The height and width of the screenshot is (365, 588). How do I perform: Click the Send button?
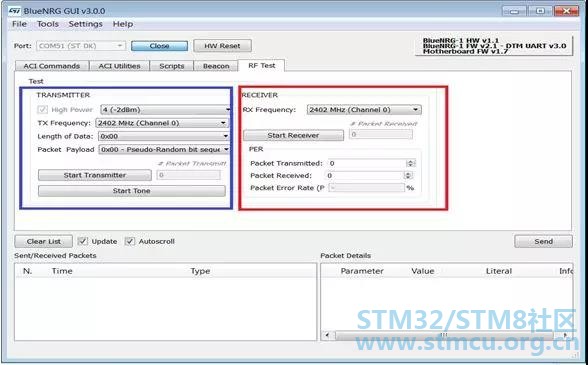coord(543,242)
